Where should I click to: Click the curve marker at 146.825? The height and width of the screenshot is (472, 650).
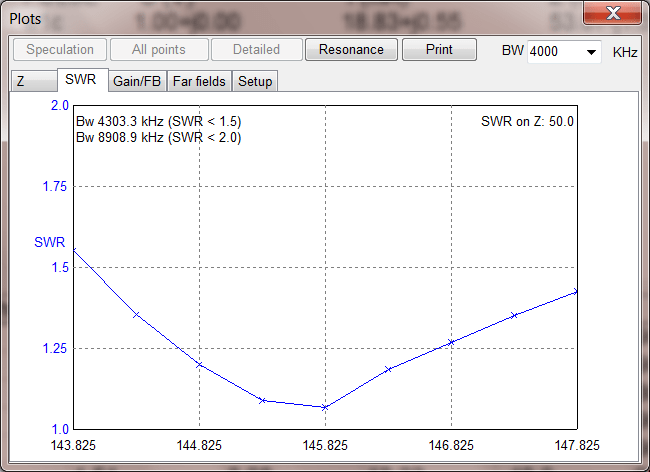point(451,342)
